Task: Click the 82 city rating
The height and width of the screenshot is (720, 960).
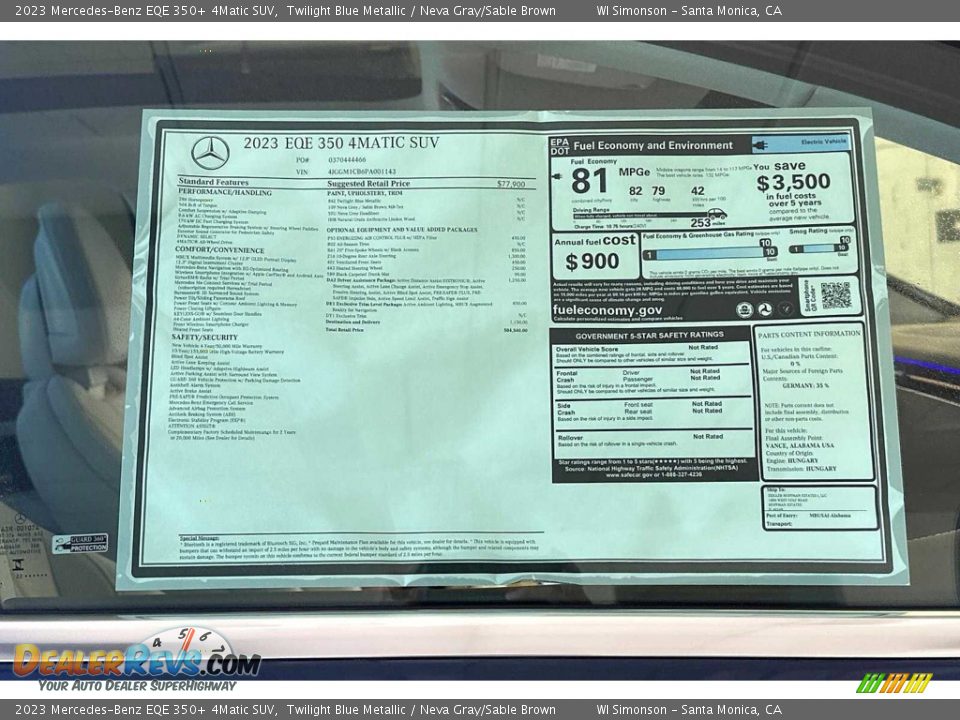Action: [636, 191]
